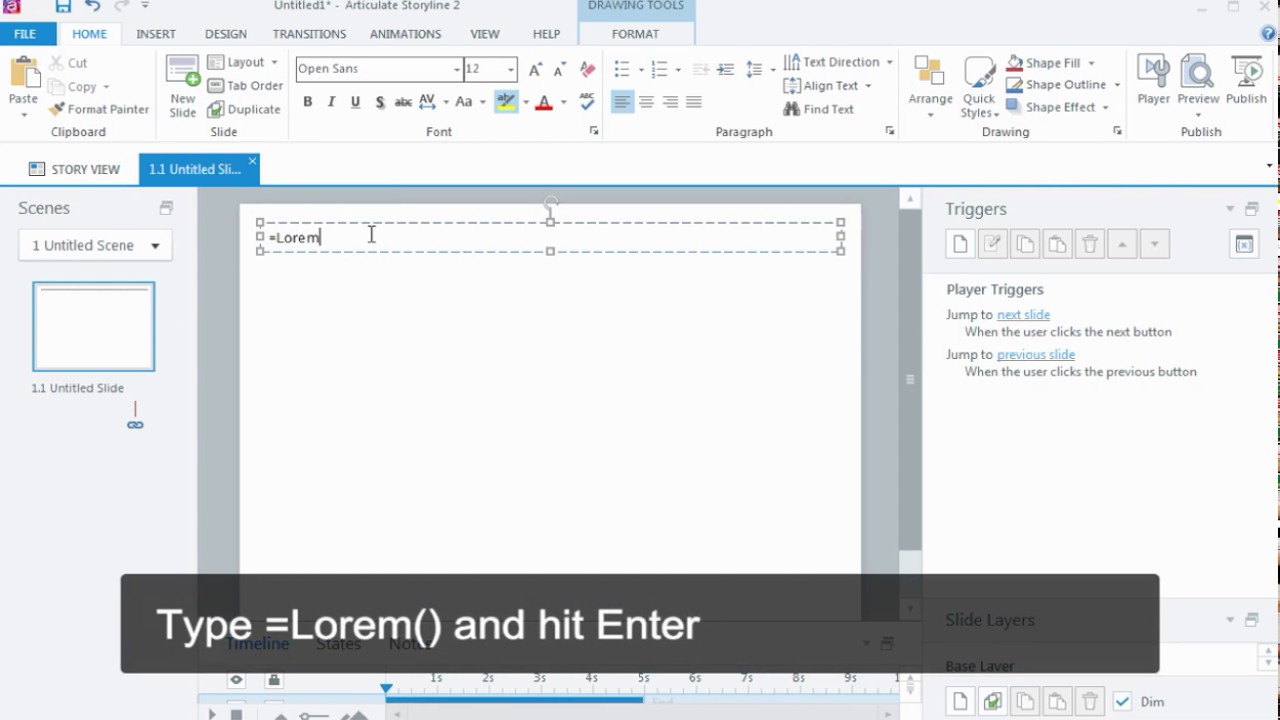
Task: Align text left
Action: point(622,102)
